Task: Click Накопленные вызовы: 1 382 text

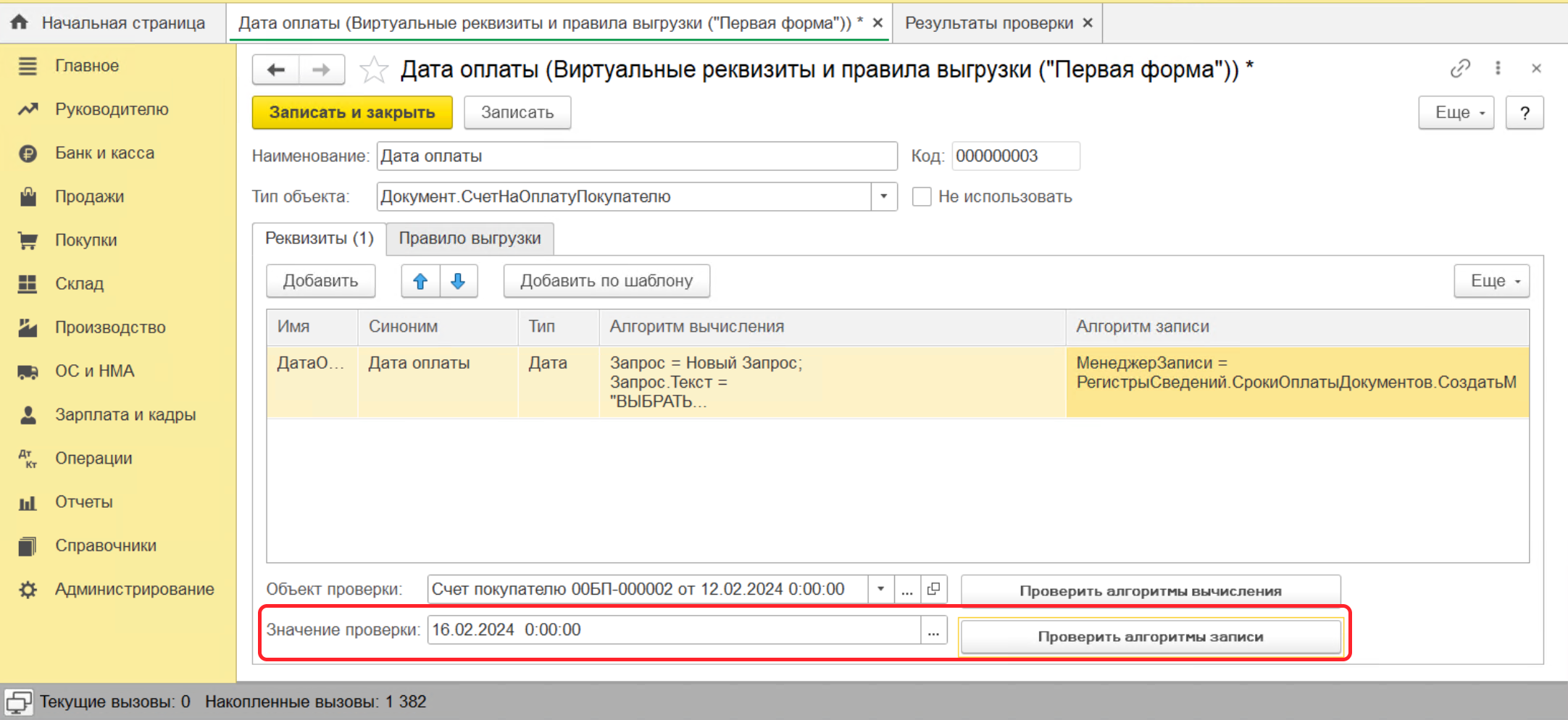Action: click(315, 702)
